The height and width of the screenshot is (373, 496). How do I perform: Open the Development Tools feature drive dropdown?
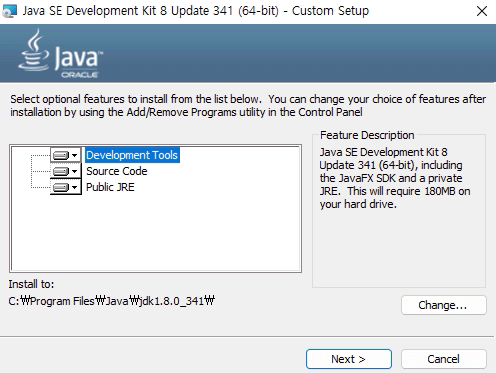[66, 155]
